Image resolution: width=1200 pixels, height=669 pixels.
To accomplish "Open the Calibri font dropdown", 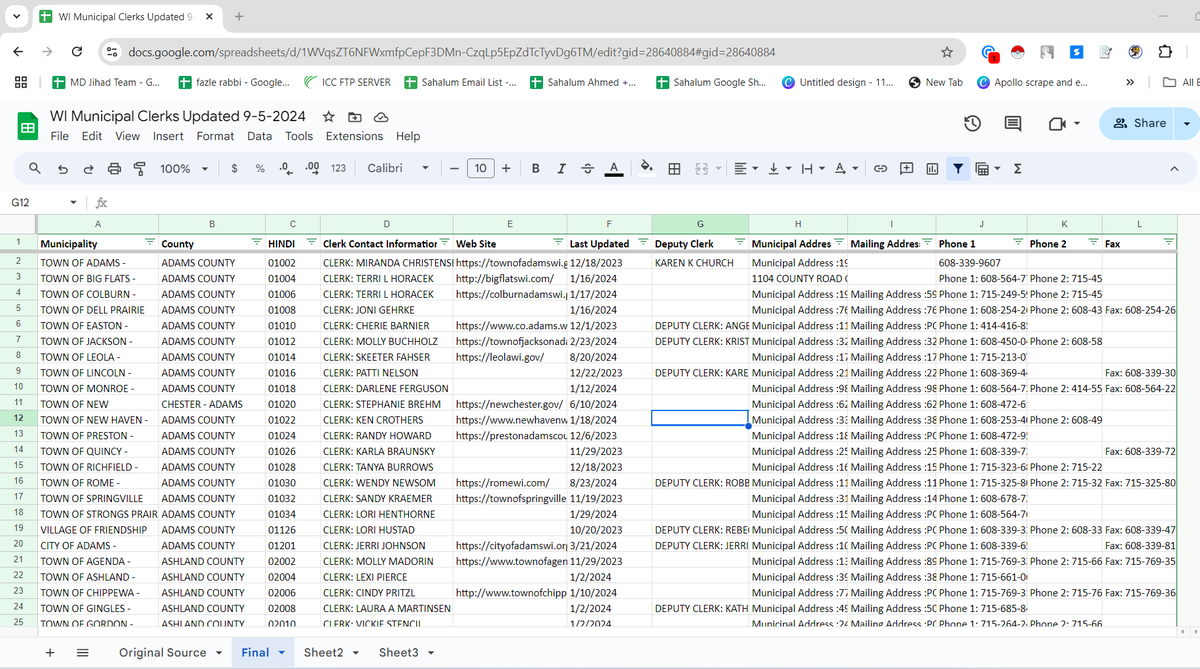I will [398, 169].
